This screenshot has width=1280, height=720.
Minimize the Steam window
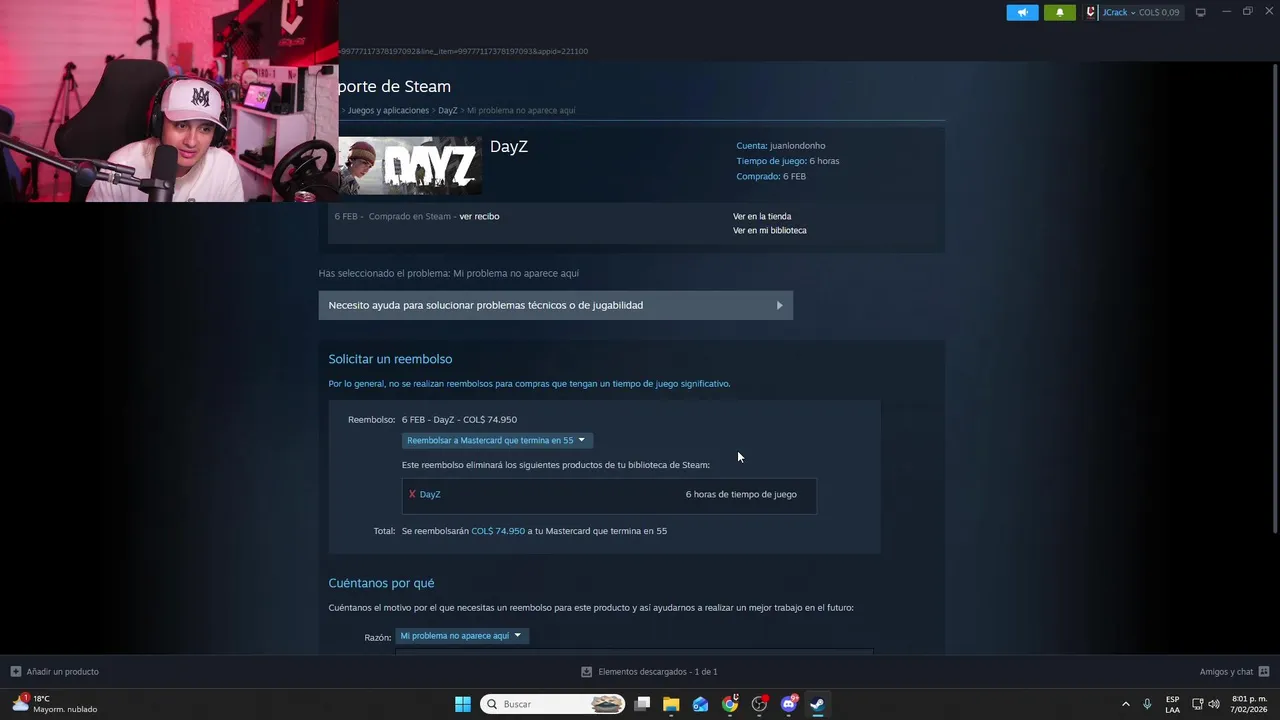[x=1226, y=12]
